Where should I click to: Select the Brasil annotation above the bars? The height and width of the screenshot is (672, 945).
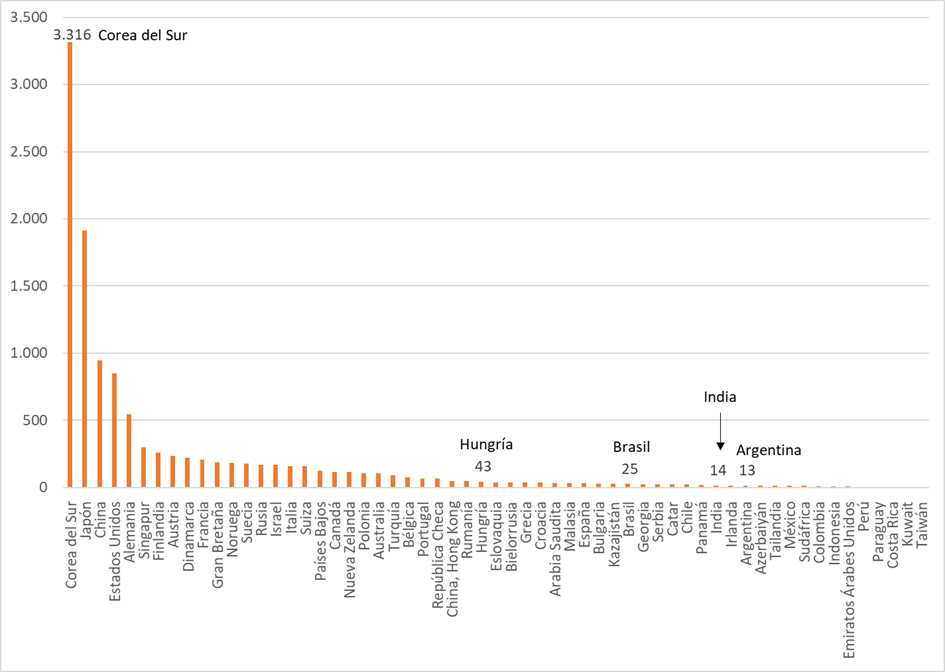[632, 447]
